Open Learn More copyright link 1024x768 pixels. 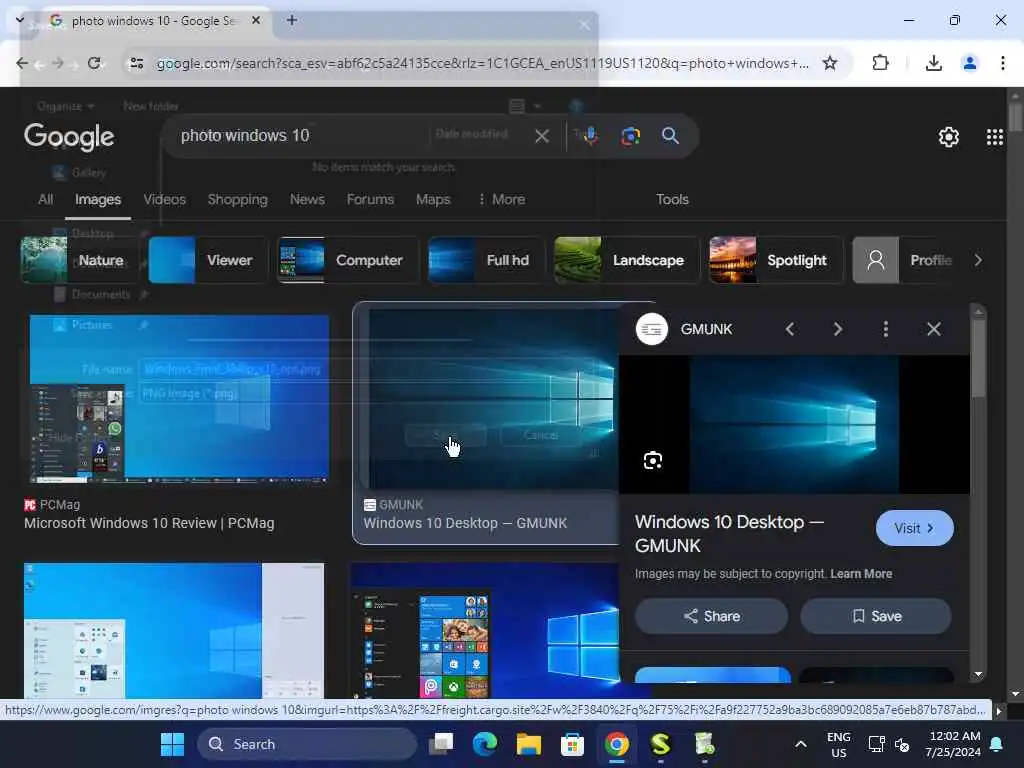861,573
